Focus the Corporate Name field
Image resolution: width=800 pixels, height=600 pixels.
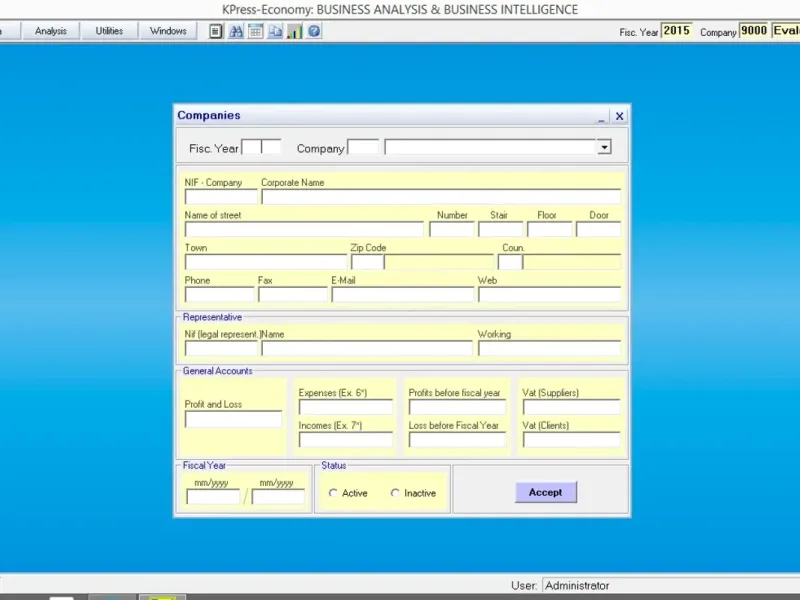pos(441,197)
